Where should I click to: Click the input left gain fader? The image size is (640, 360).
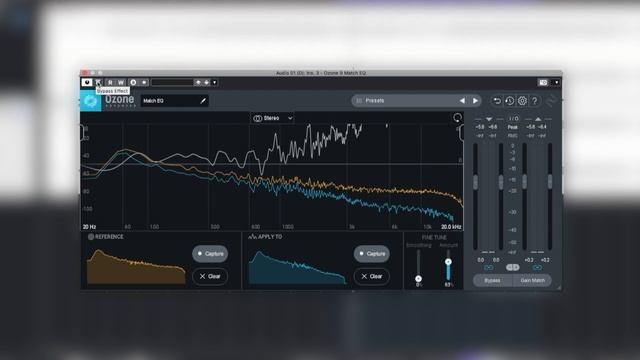476,182
